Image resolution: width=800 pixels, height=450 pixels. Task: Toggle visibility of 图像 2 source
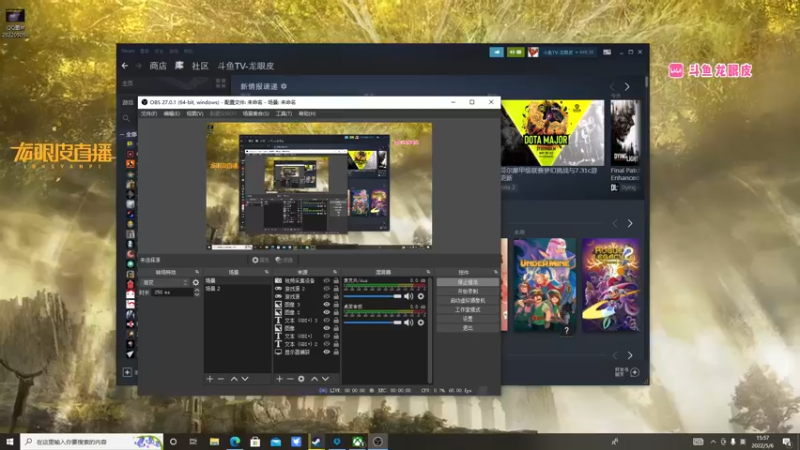[x=327, y=312]
